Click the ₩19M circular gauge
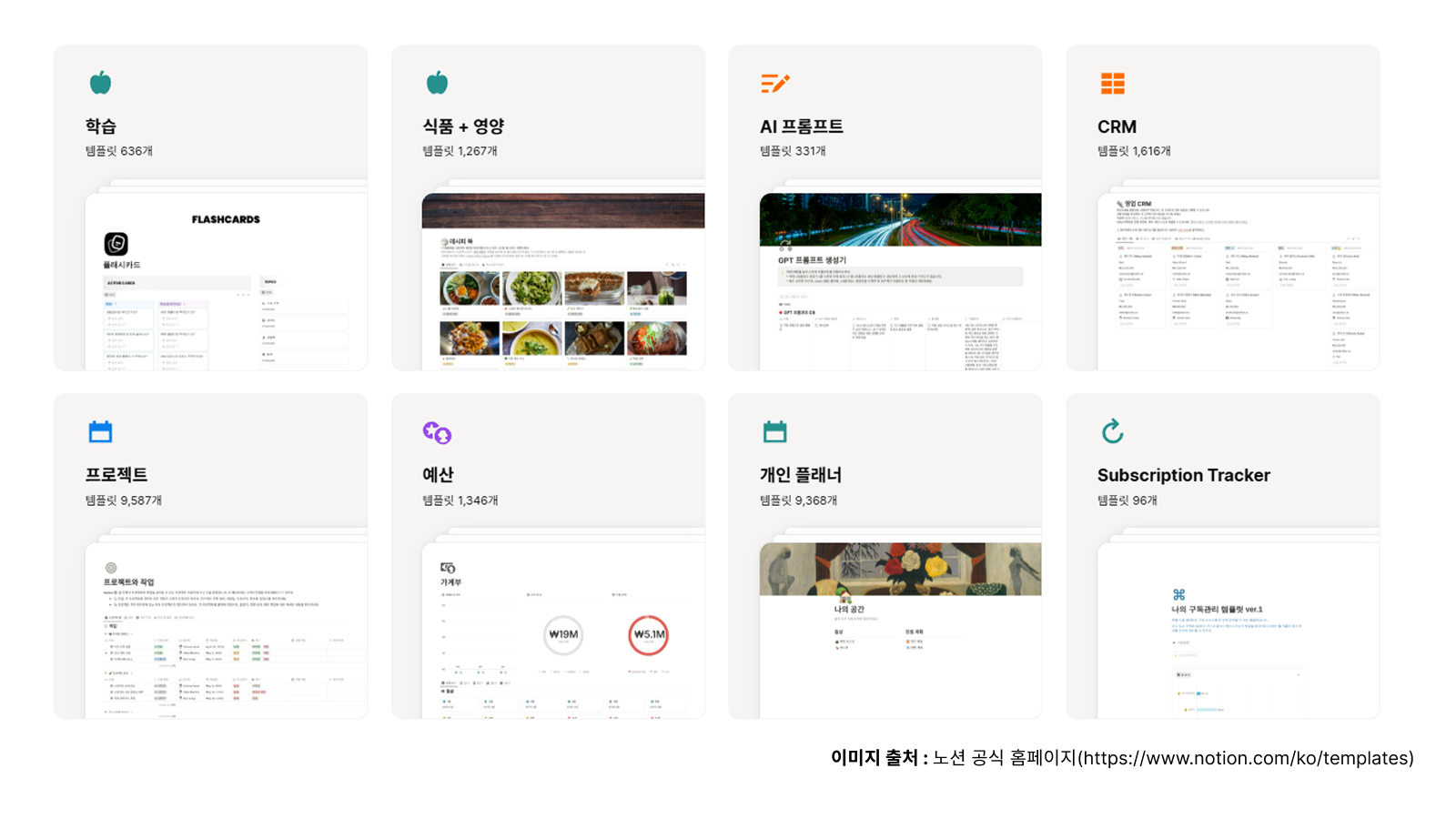This screenshot has height=819, width=1456. pyautogui.click(x=563, y=635)
